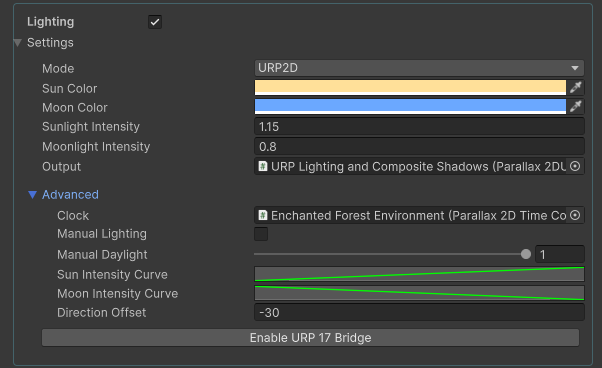Screen dimensions: 602x368
Task: Uncheck the Lighting checkbox
Action: click(x=155, y=22)
